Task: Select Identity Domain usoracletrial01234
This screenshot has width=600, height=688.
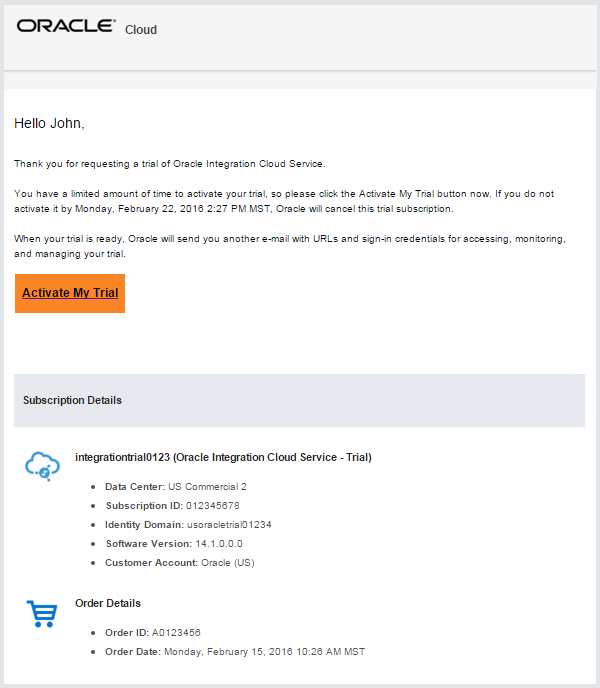Action: 229,524
